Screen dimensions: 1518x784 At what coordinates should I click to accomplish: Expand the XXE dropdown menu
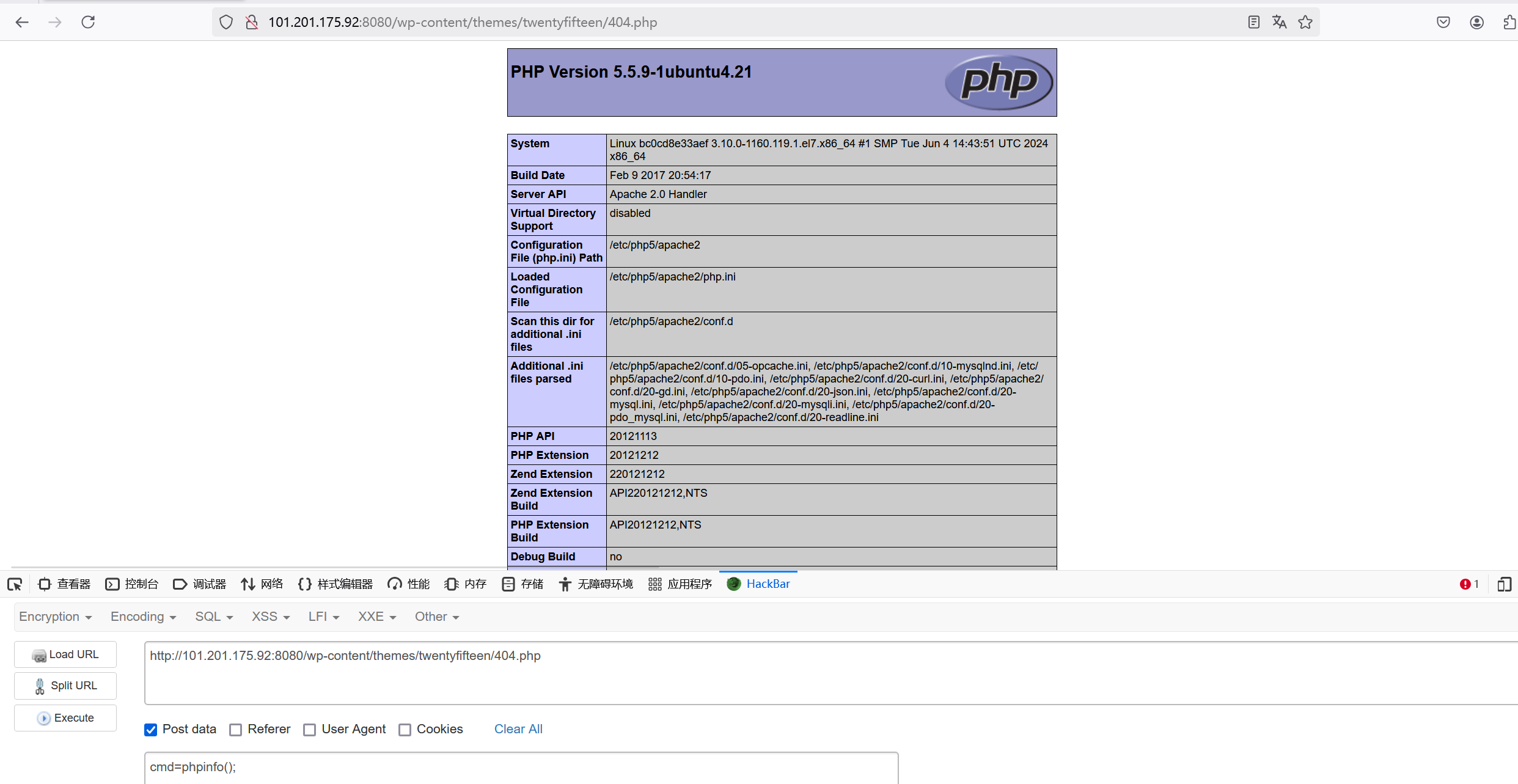[x=377, y=617]
